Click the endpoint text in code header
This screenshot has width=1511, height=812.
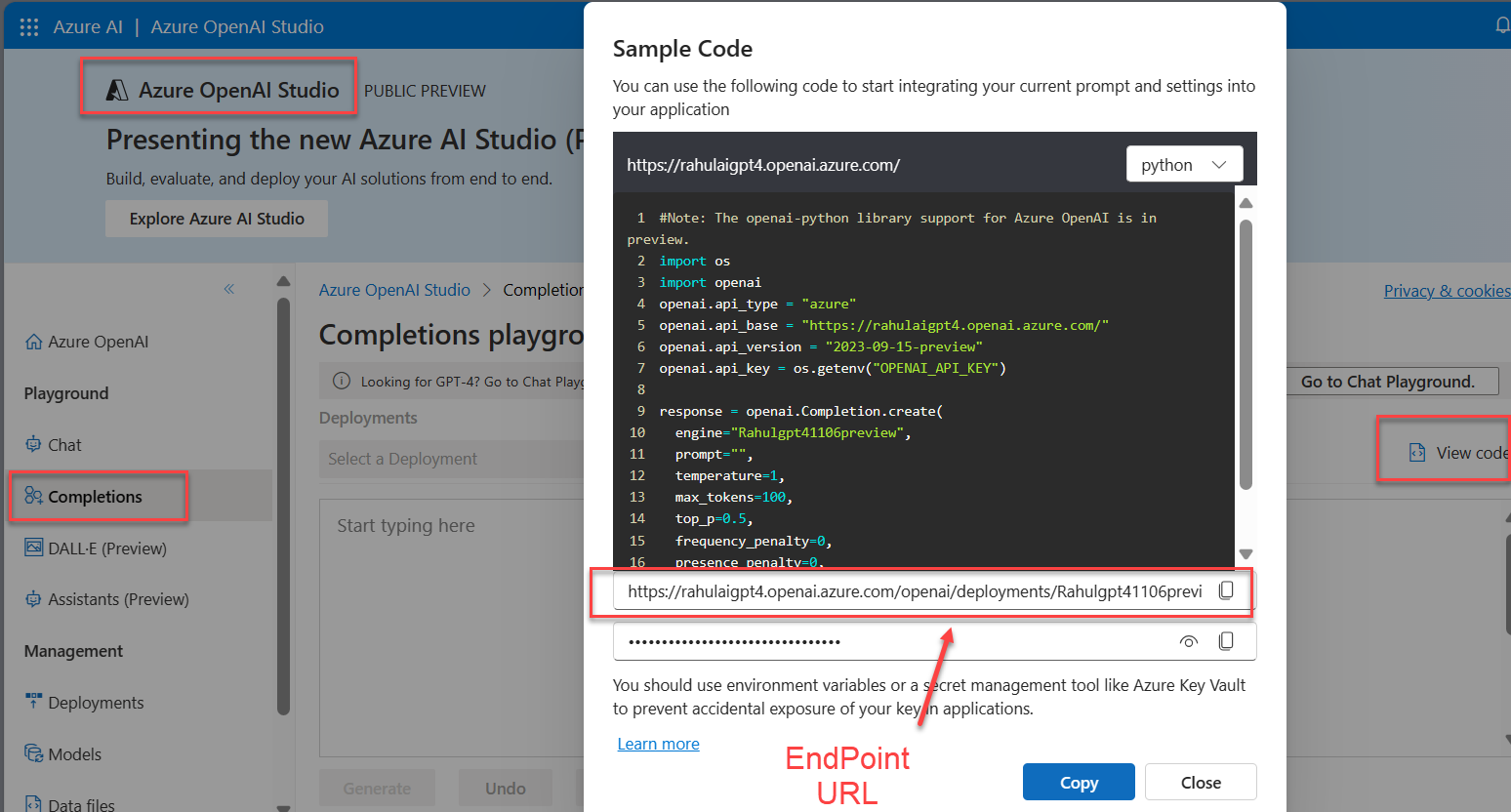pyautogui.click(x=763, y=165)
